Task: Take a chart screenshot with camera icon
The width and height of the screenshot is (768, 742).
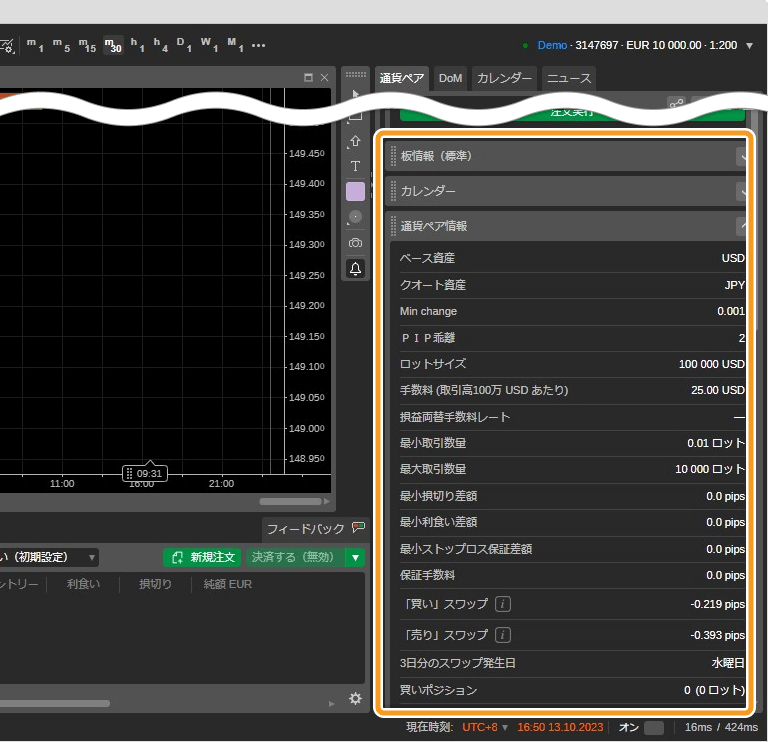Action: (x=356, y=243)
